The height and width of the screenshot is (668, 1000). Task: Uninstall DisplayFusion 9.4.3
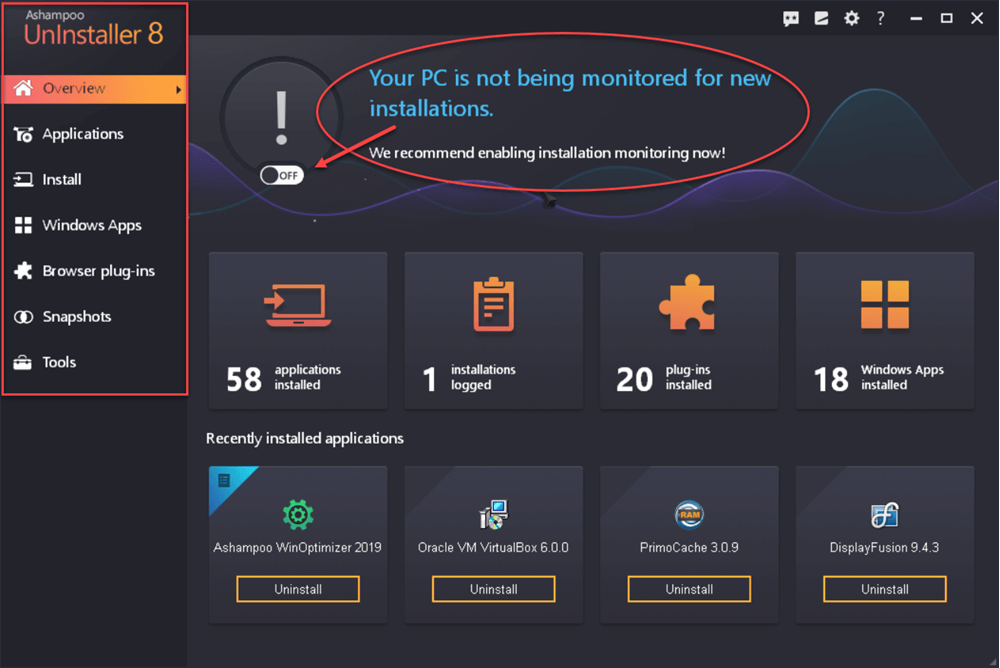[885, 589]
